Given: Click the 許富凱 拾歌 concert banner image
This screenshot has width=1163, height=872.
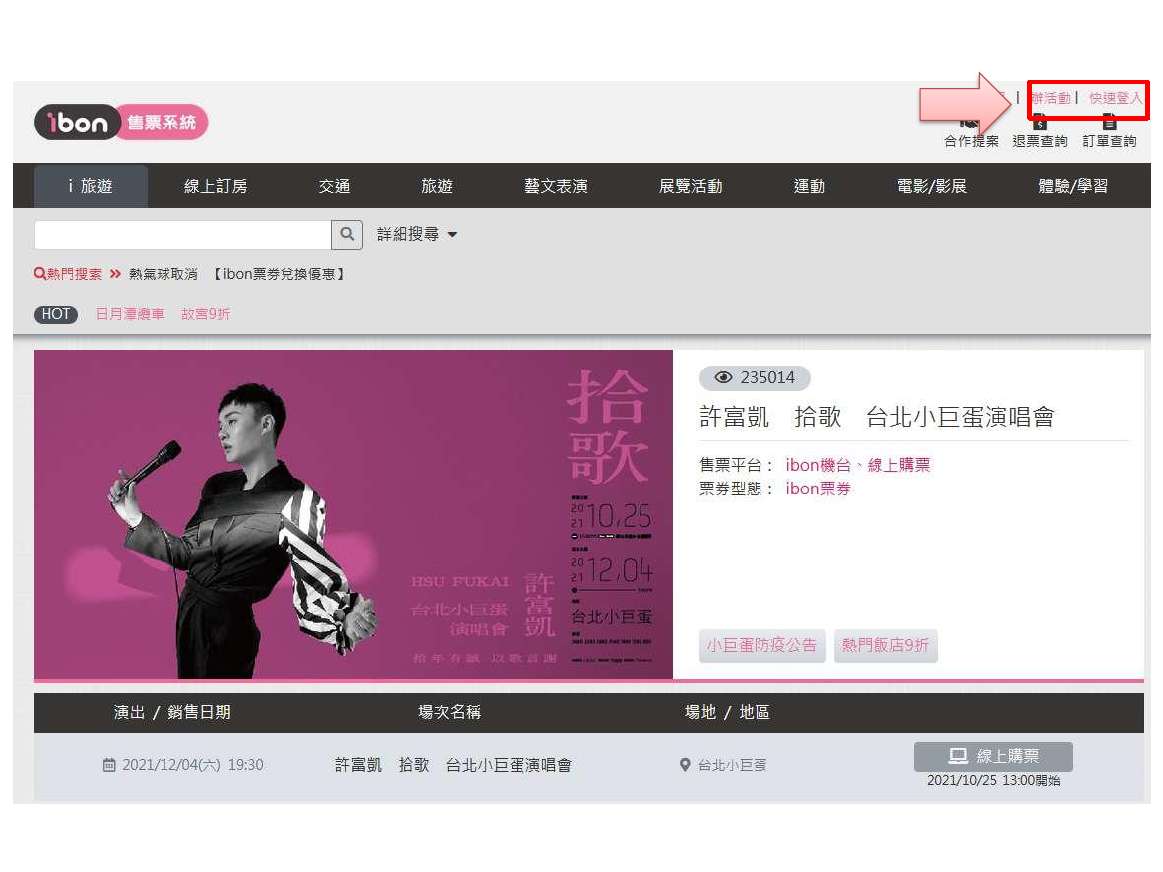Looking at the screenshot, I should click(x=353, y=514).
